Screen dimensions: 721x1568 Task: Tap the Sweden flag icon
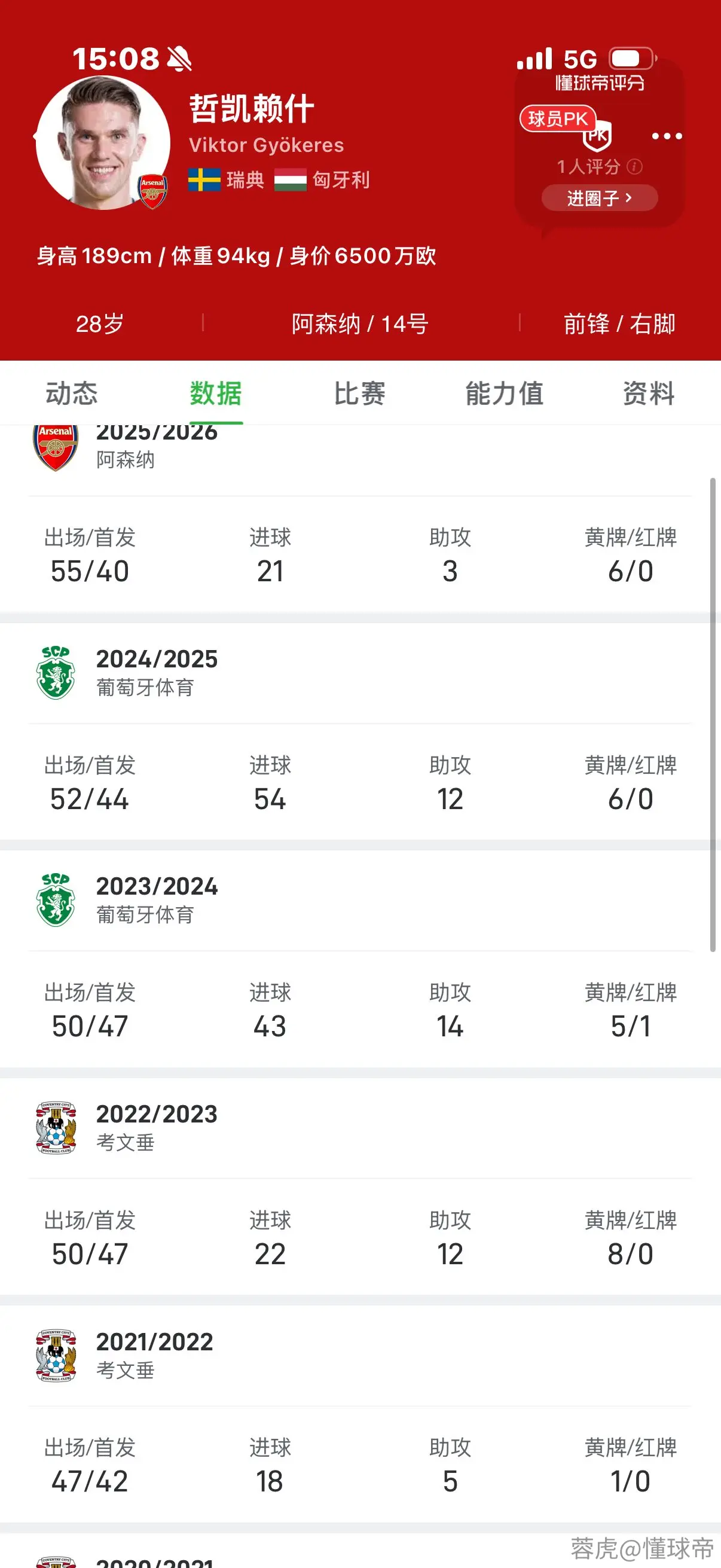pos(204,179)
